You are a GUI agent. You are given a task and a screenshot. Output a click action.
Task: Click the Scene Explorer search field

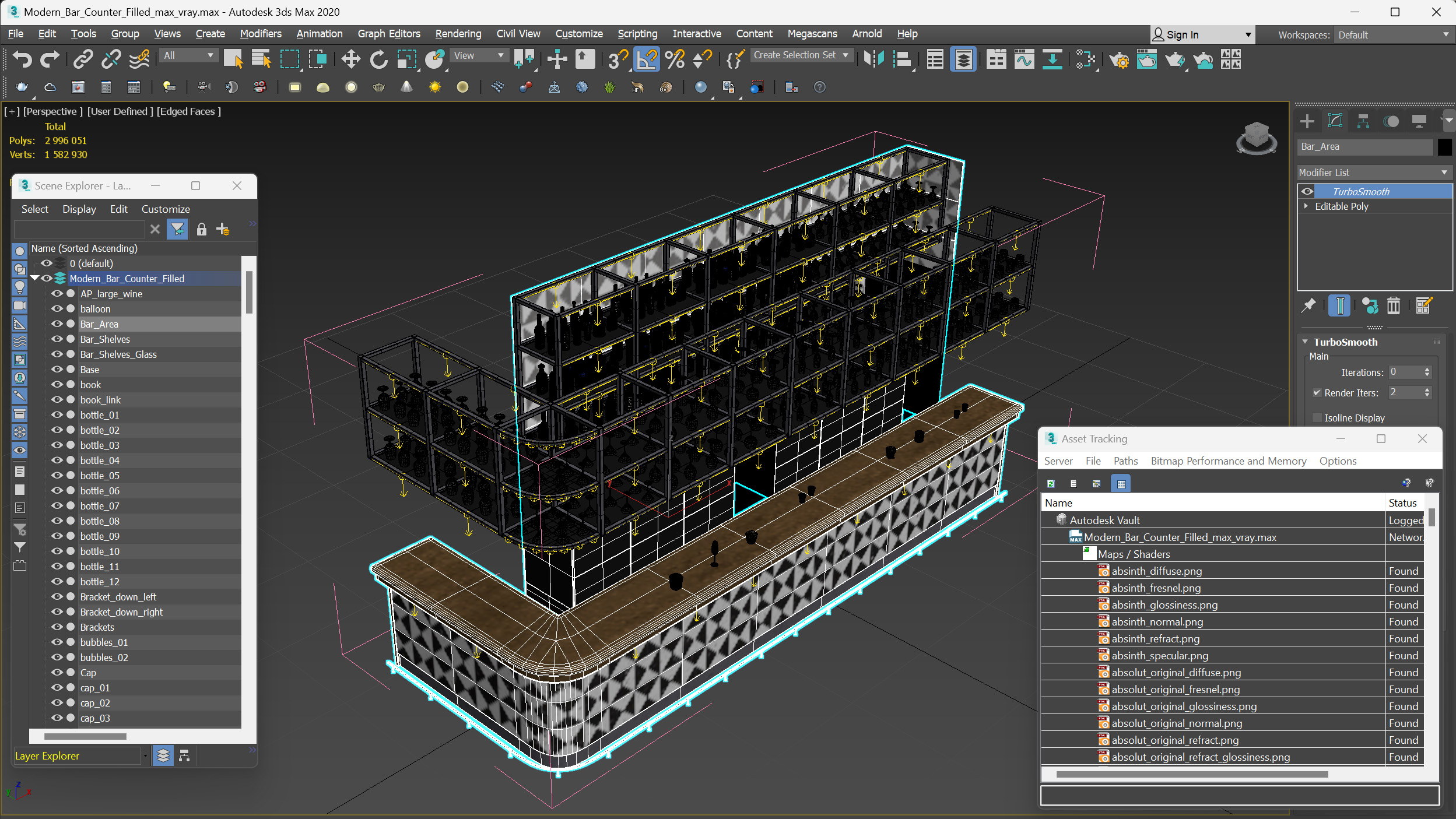coord(79,229)
